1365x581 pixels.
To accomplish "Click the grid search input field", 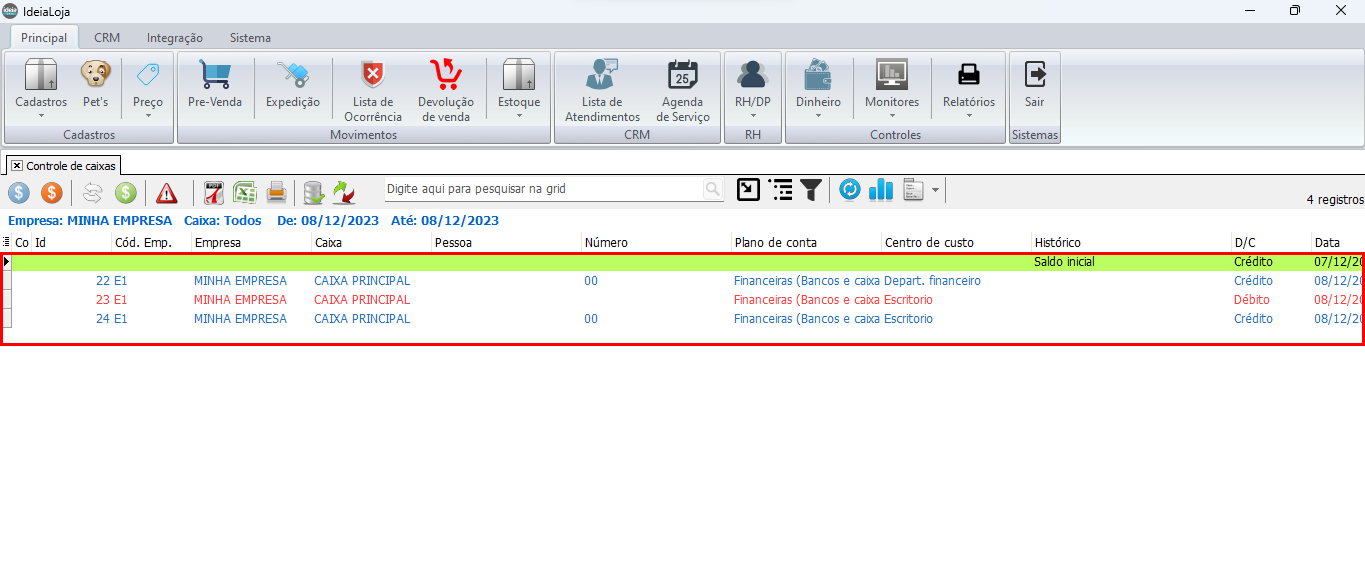I will tap(544, 188).
